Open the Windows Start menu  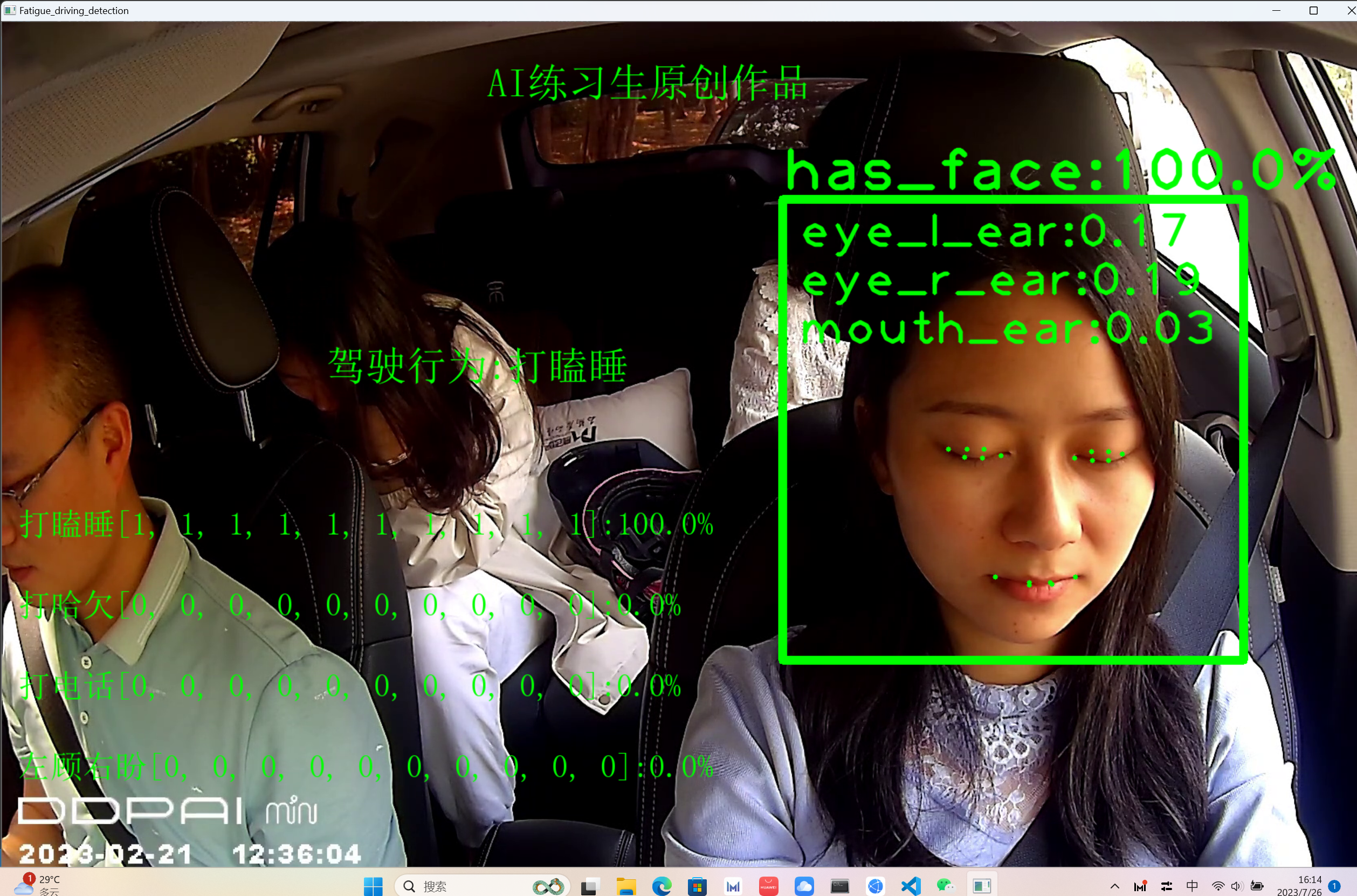(x=373, y=886)
